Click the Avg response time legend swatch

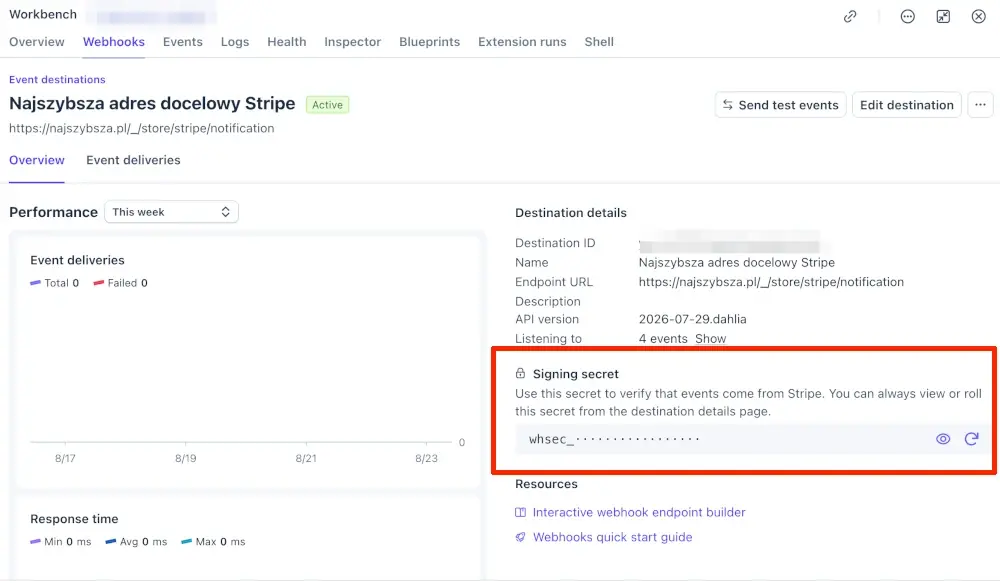pos(110,542)
